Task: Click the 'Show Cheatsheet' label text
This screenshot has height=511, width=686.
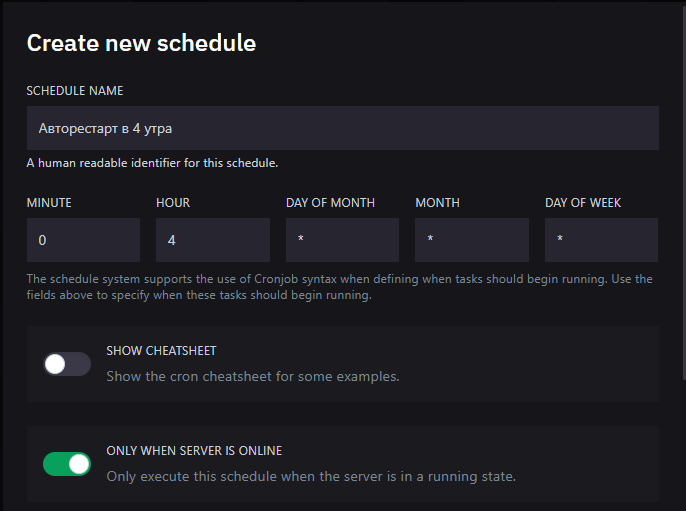Action: pyautogui.click(x=161, y=351)
